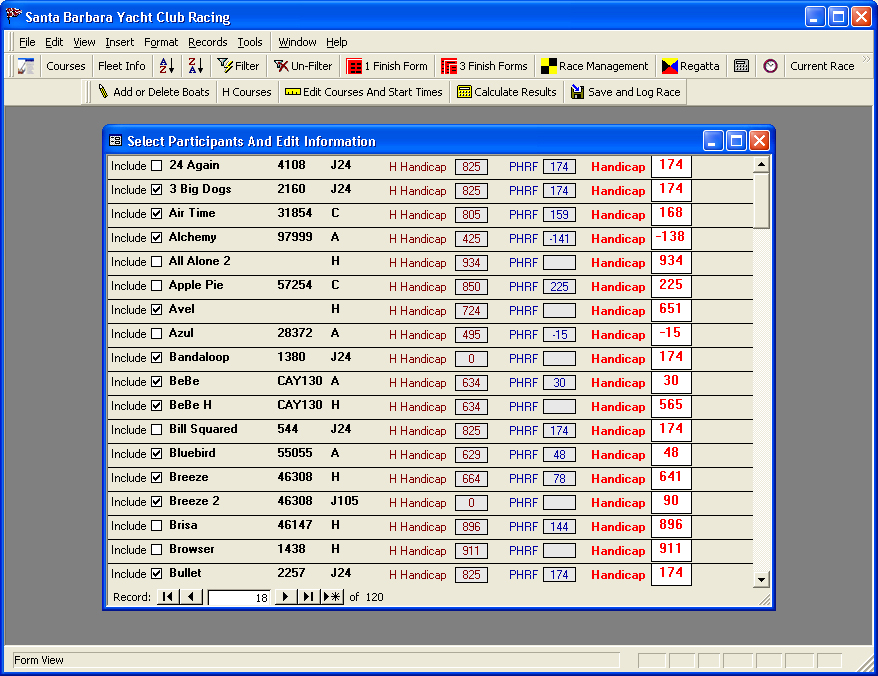Click Save and Log Race

625,92
